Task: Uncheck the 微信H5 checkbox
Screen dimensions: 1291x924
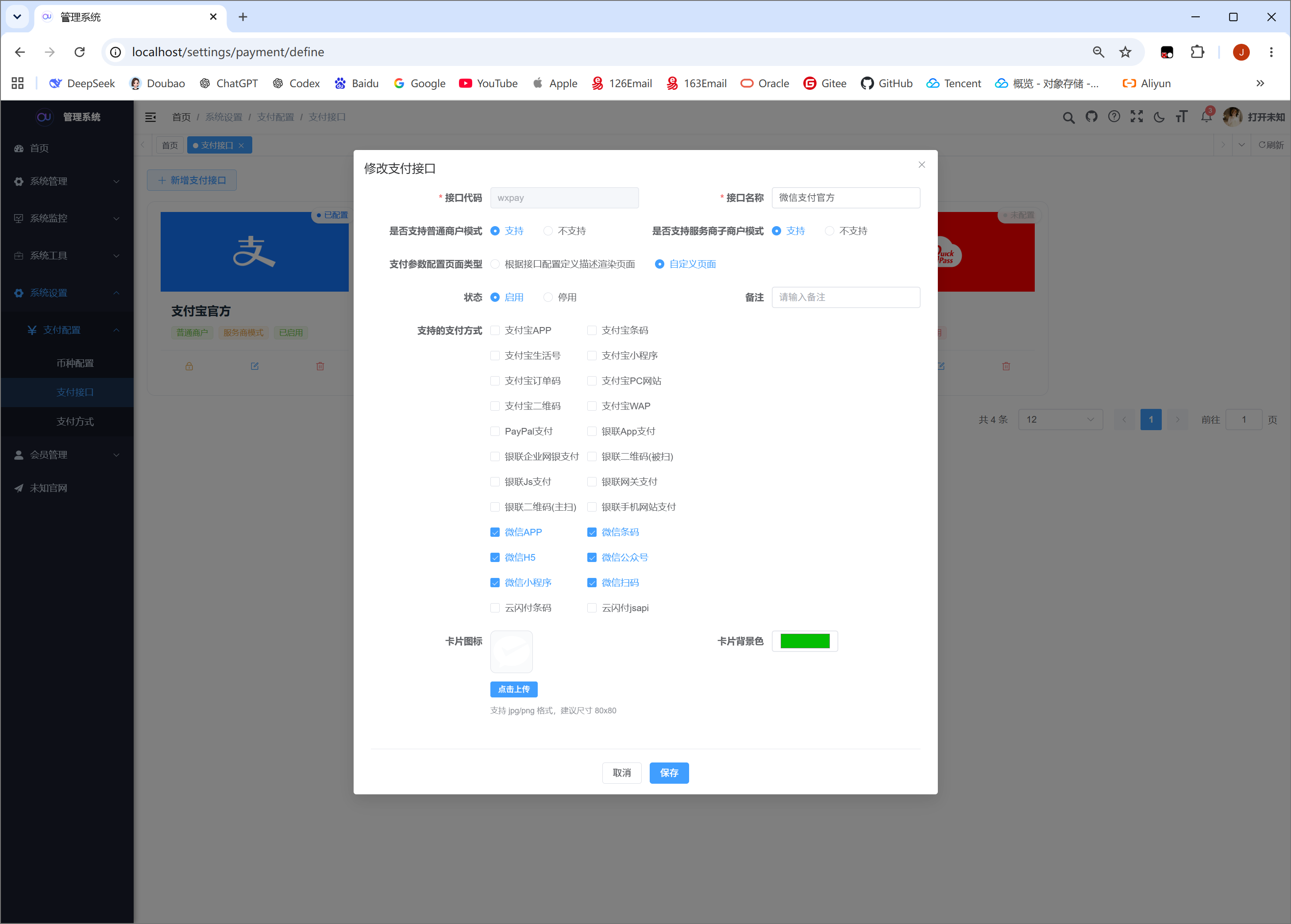Action: point(495,558)
